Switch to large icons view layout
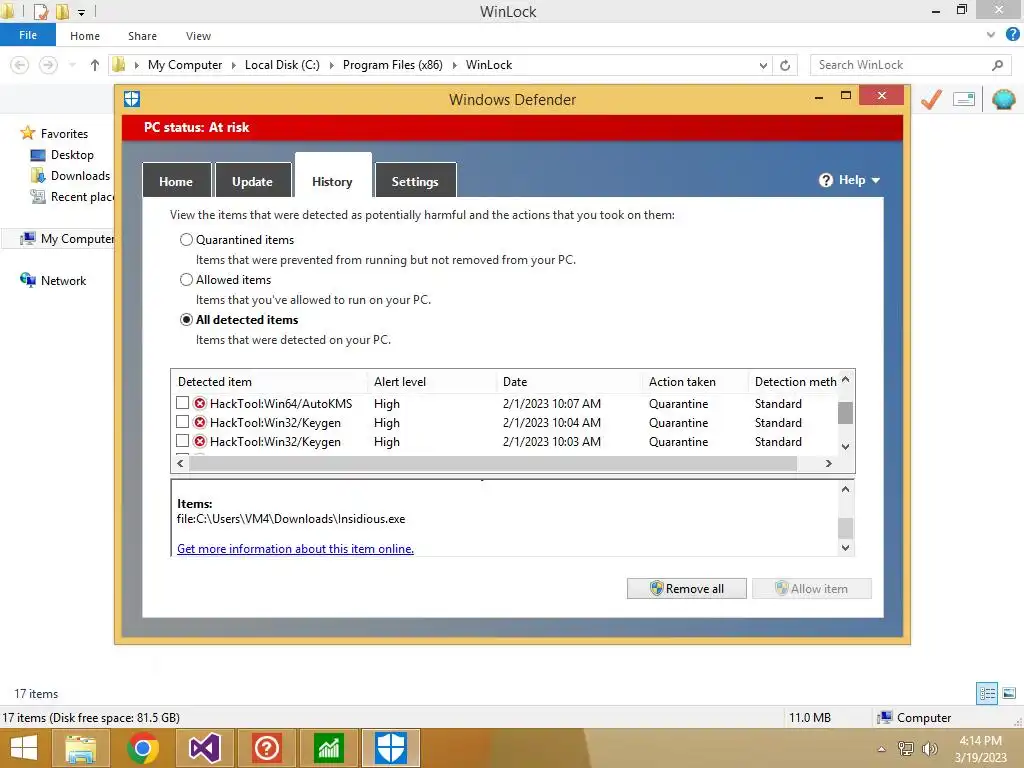This screenshot has height=768, width=1024. pyautogui.click(x=1009, y=693)
